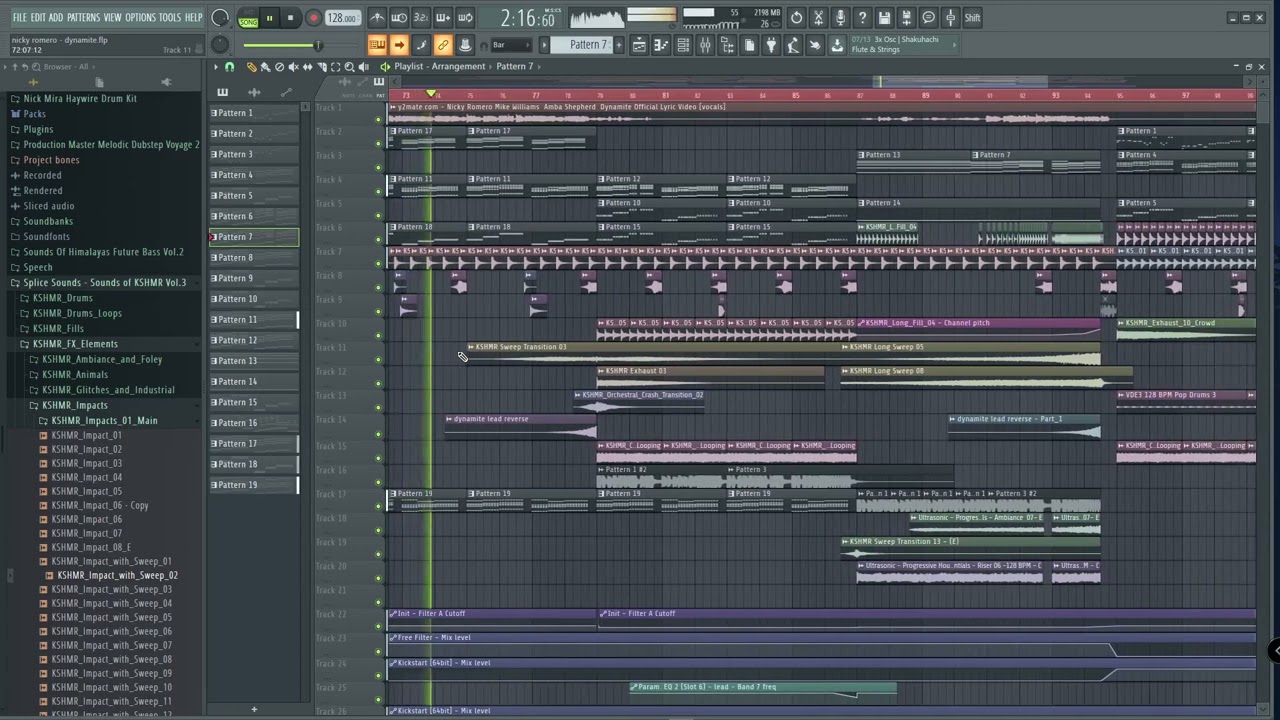Viewport: 1280px width, 720px height.
Task: Open the TOOLS menu
Action: (x=170, y=17)
